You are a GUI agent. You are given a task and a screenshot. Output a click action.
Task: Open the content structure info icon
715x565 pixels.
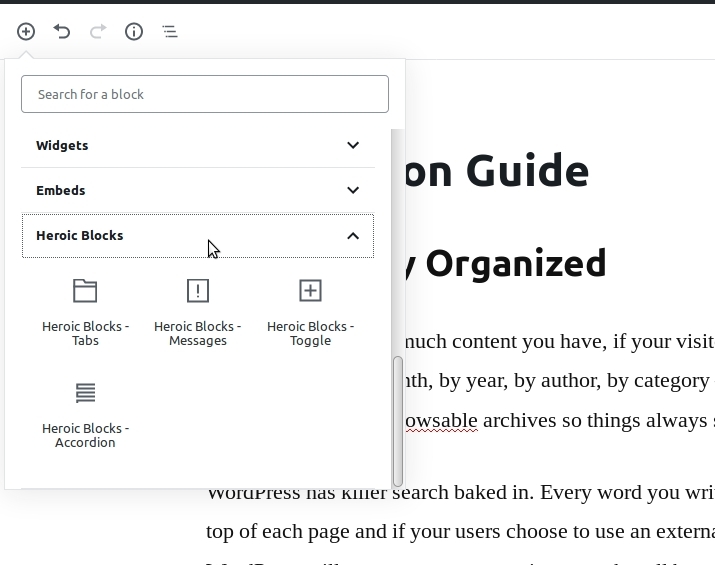point(134,31)
